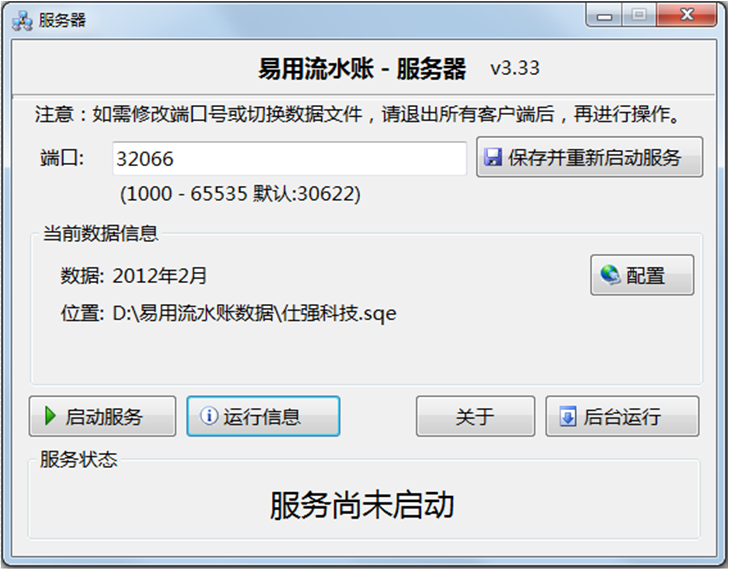This screenshot has width=729, height=569.
Task: Open the 关于 about dialog
Action: click(475, 416)
